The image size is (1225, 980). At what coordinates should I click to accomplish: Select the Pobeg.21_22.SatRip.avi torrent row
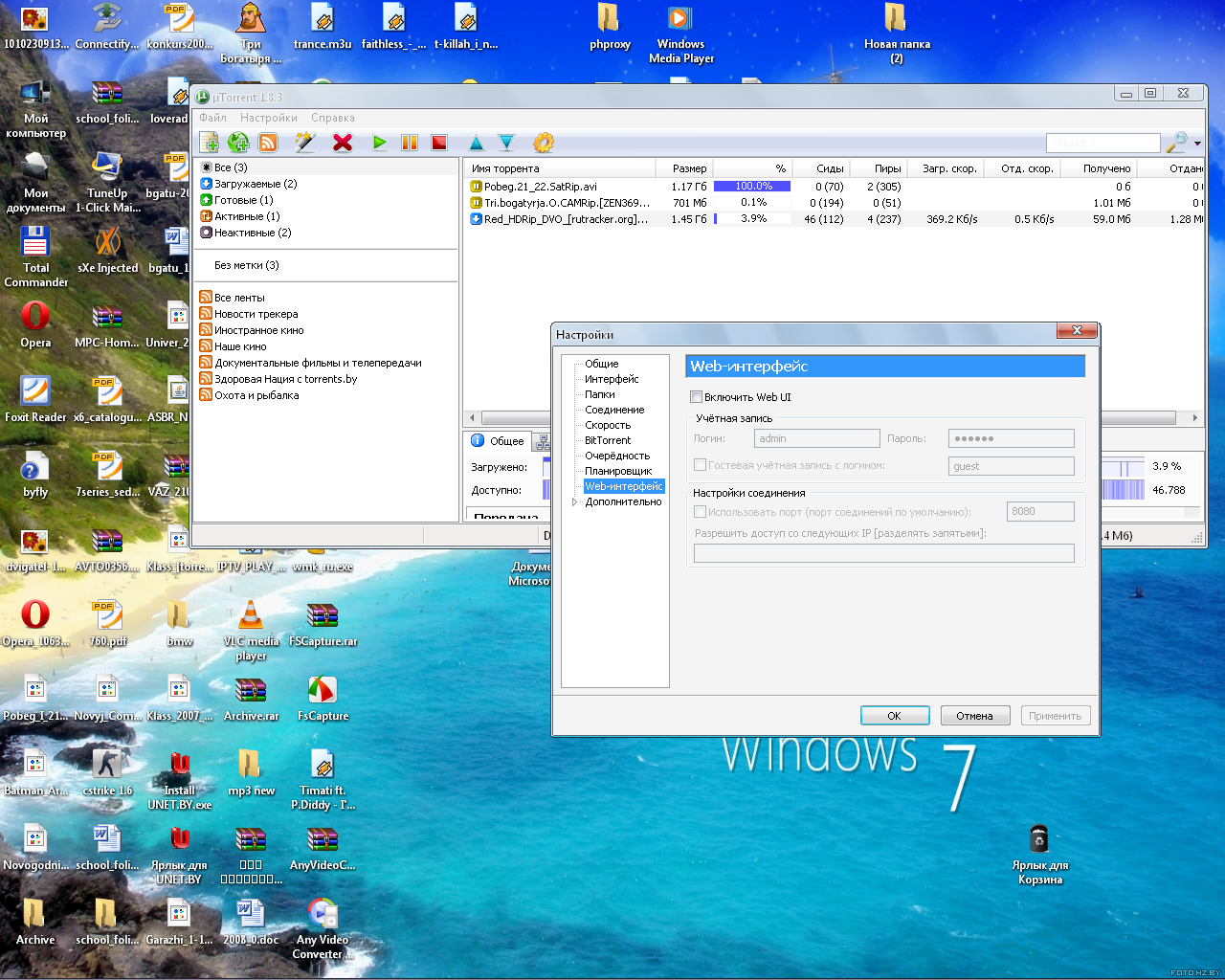[833, 187]
